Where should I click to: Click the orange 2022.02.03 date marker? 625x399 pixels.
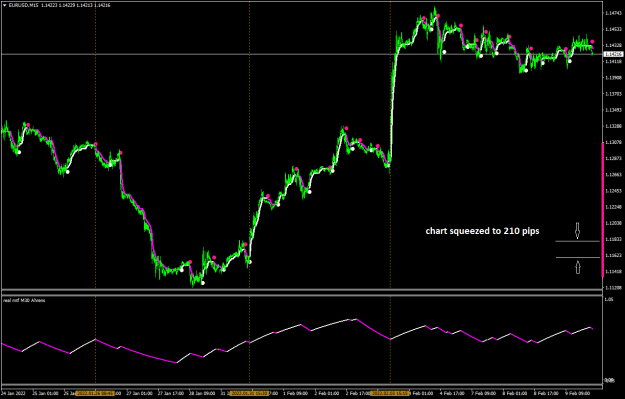coord(390,393)
